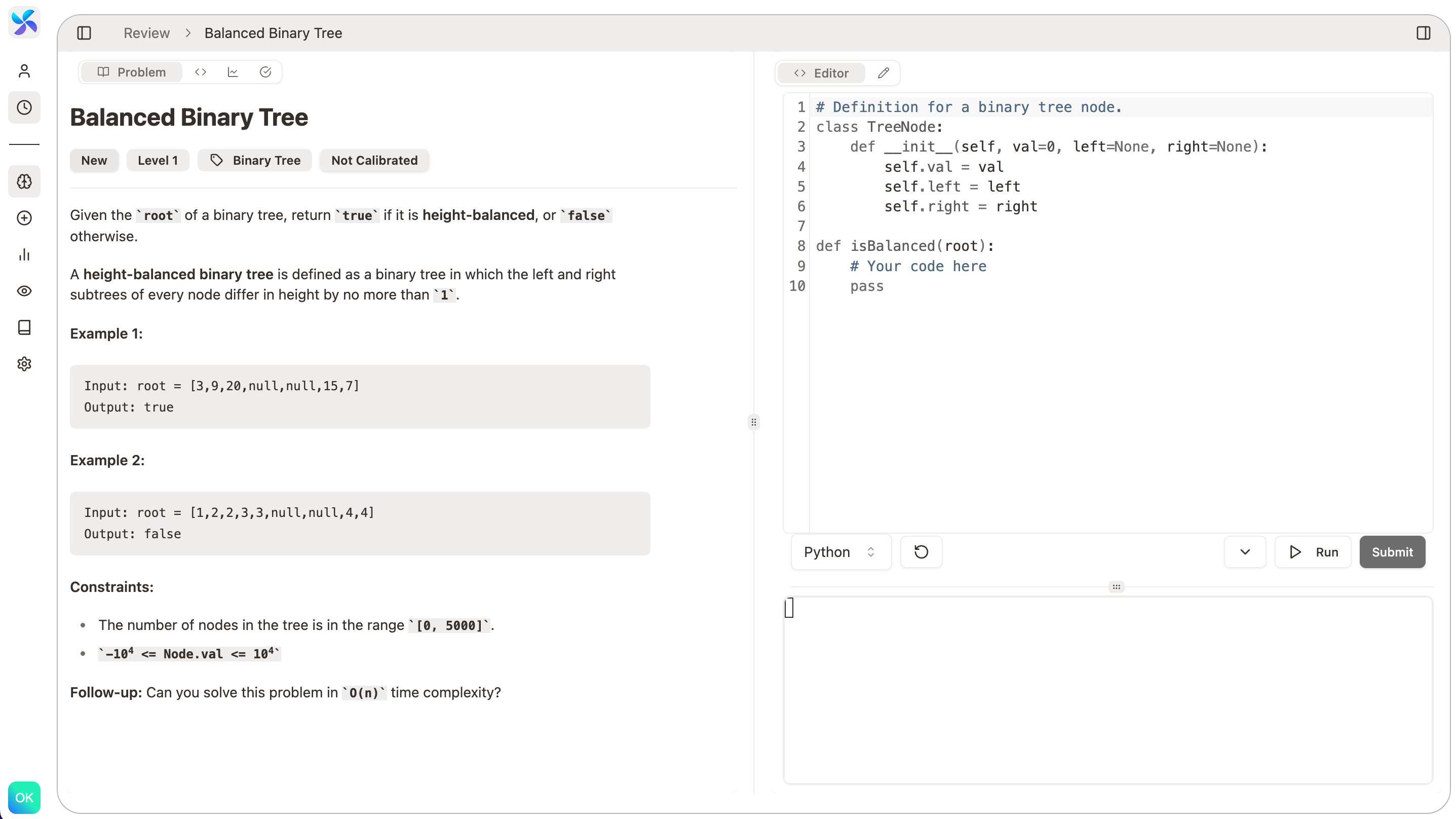Open the book library sidebar icon
This screenshot has height=819, width=1456.
(24, 327)
